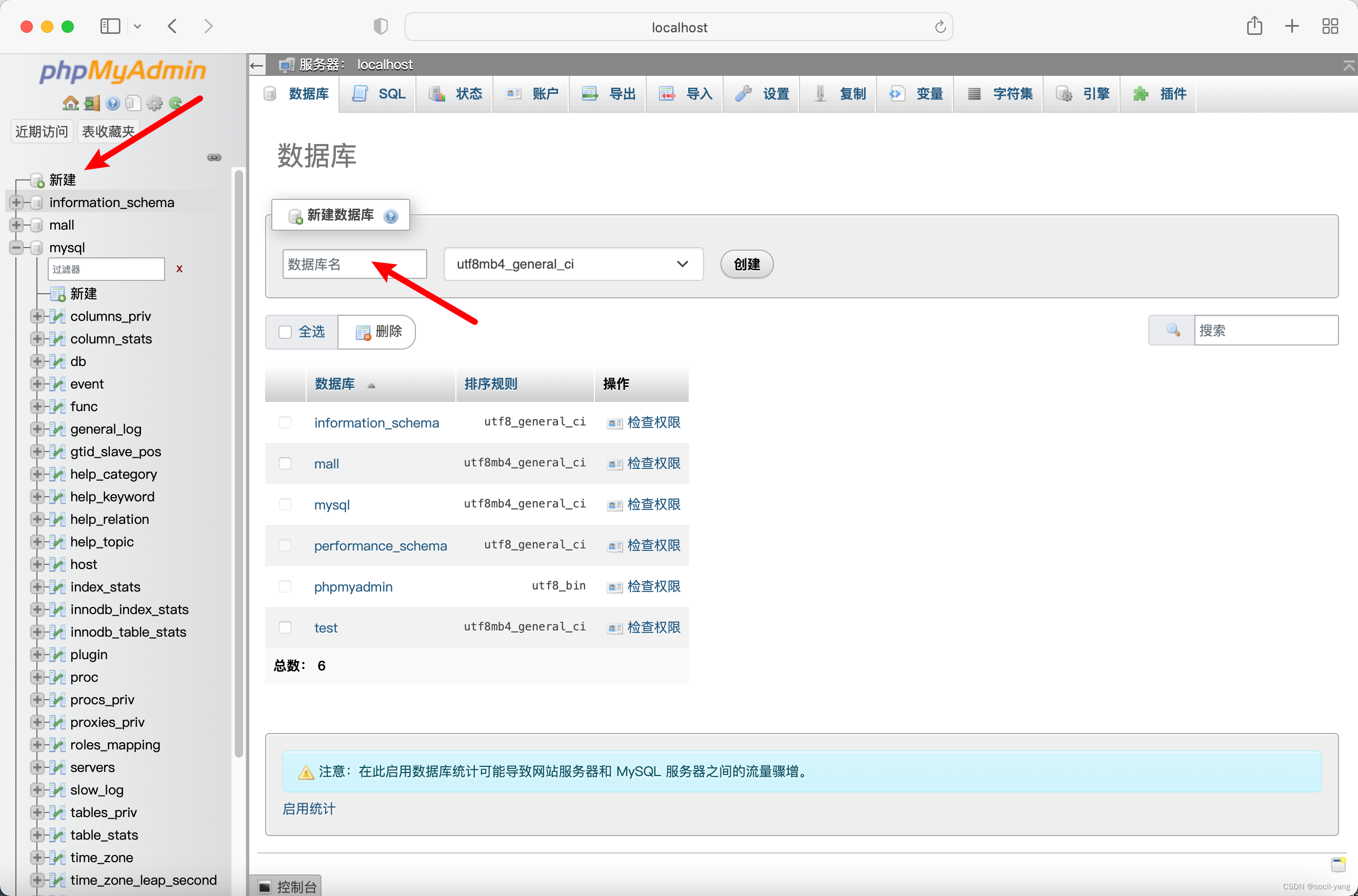Click the sort arrow beside 数据库 column header

pyautogui.click(x=371, y=385)
